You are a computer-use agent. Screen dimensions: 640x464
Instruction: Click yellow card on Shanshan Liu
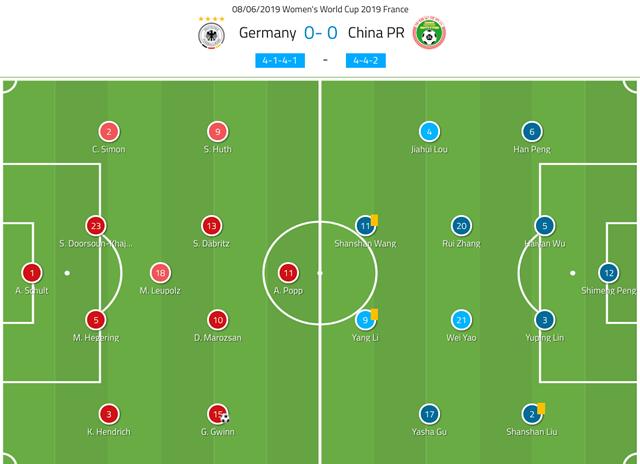pos(540,407)
